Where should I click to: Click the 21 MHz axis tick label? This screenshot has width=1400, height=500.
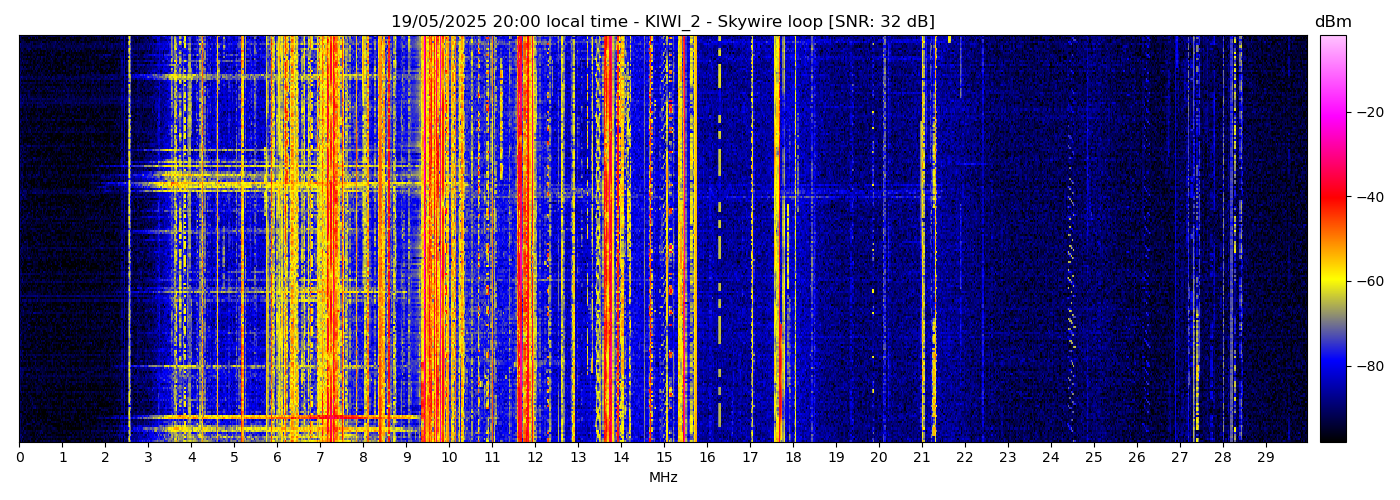click(x=922, y=458)
